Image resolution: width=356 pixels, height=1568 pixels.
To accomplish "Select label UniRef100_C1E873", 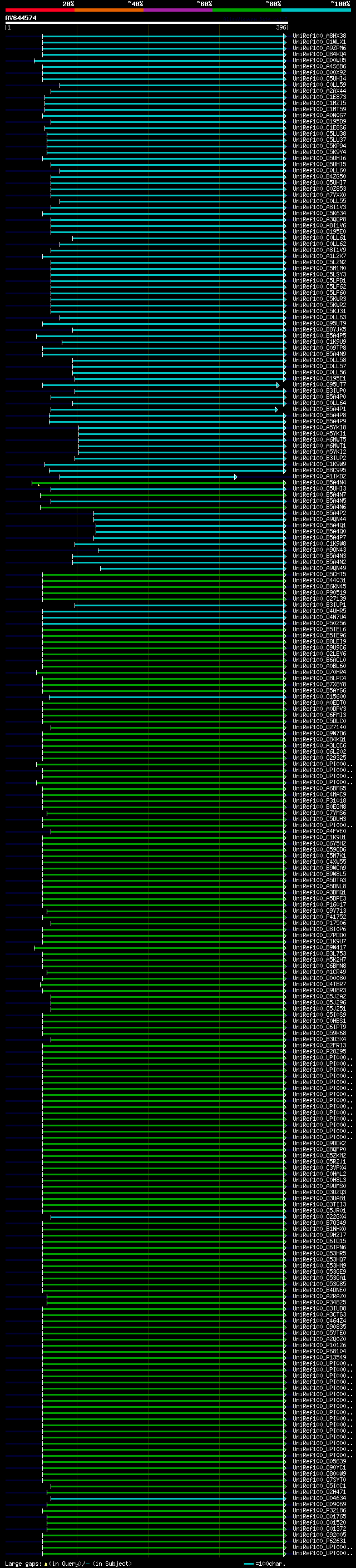I will click(x=319, y=97).
